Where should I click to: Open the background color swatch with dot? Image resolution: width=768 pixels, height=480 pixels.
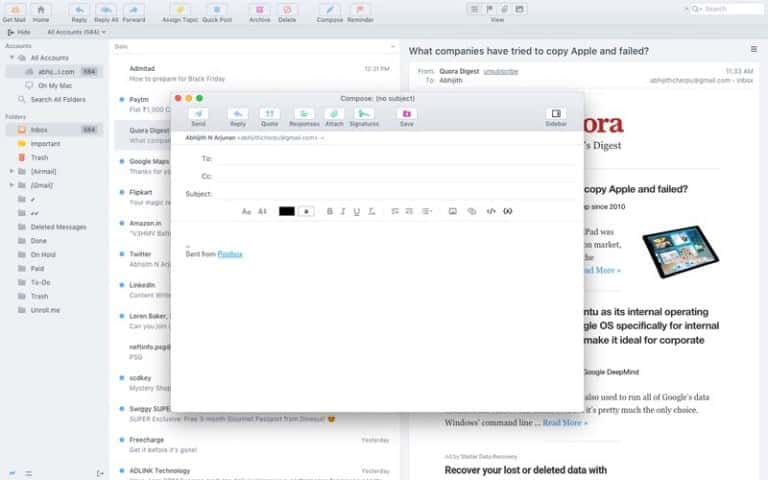(306, 212)
